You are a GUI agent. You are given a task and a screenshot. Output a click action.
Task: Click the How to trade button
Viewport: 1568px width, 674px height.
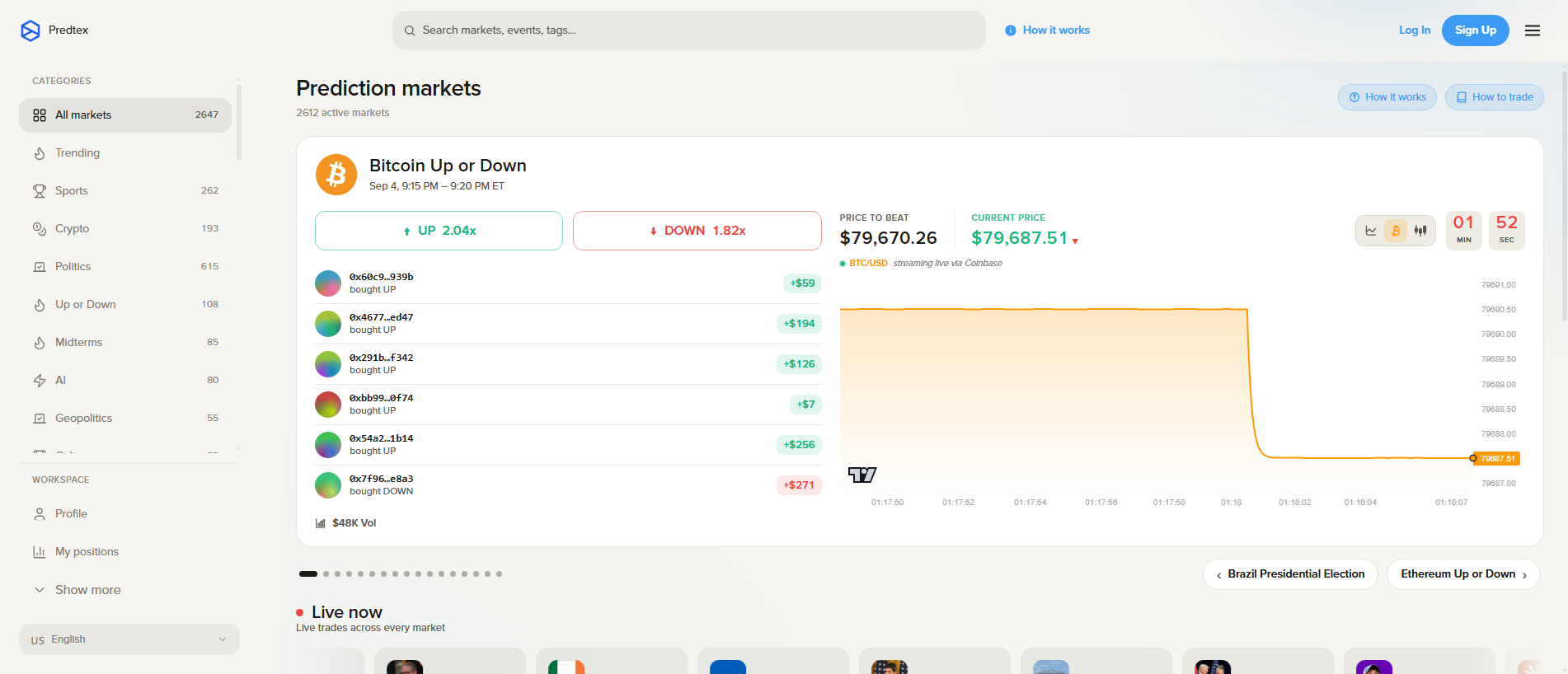[1495, 97]
